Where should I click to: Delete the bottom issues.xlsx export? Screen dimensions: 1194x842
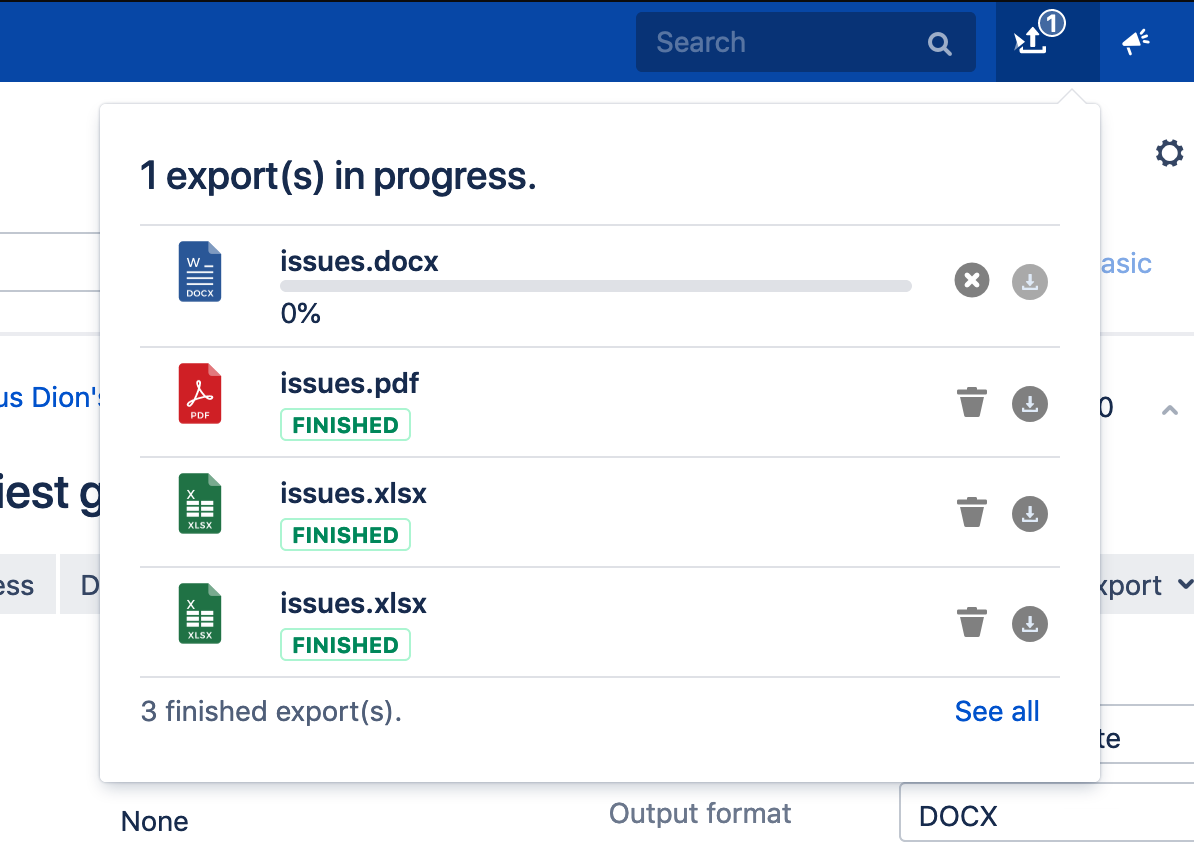(x=971, y=624)
